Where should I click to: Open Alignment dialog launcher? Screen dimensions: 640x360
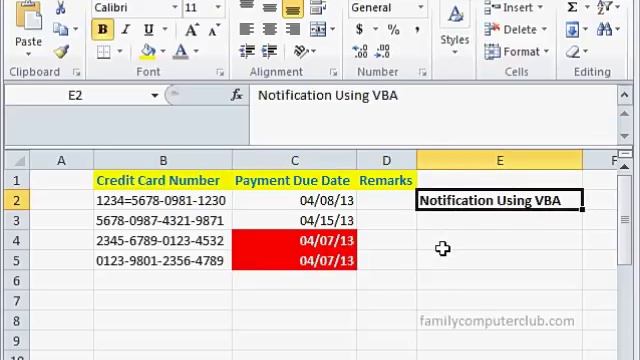pyautogui.click(x=333, y=72)
